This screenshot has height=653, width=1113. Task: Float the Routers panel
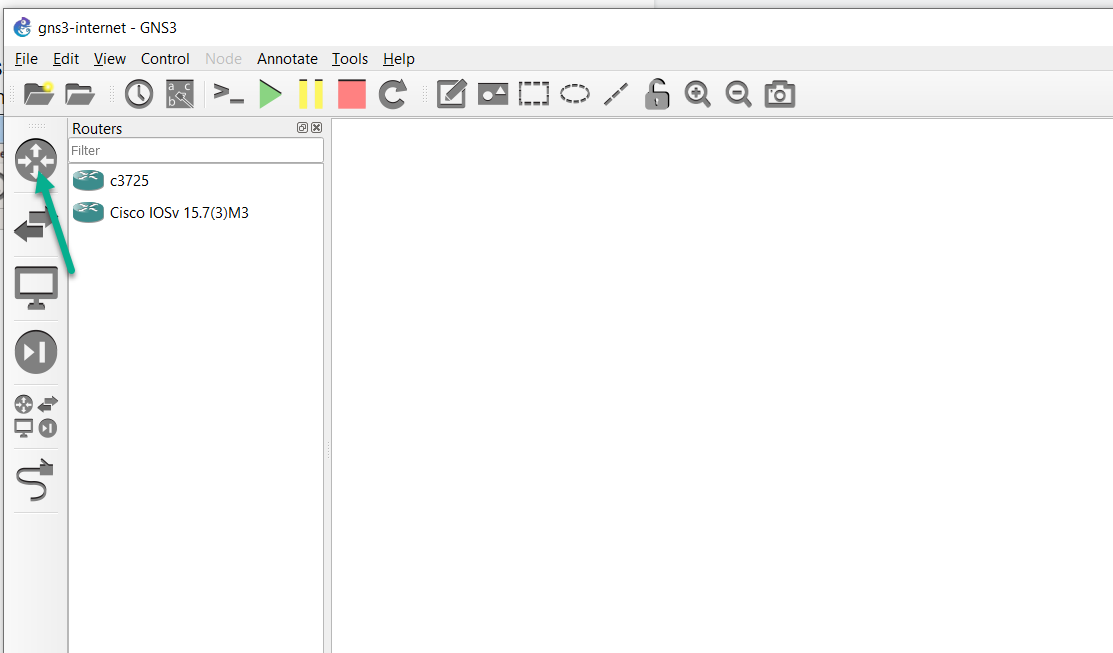tap(302, 128)
